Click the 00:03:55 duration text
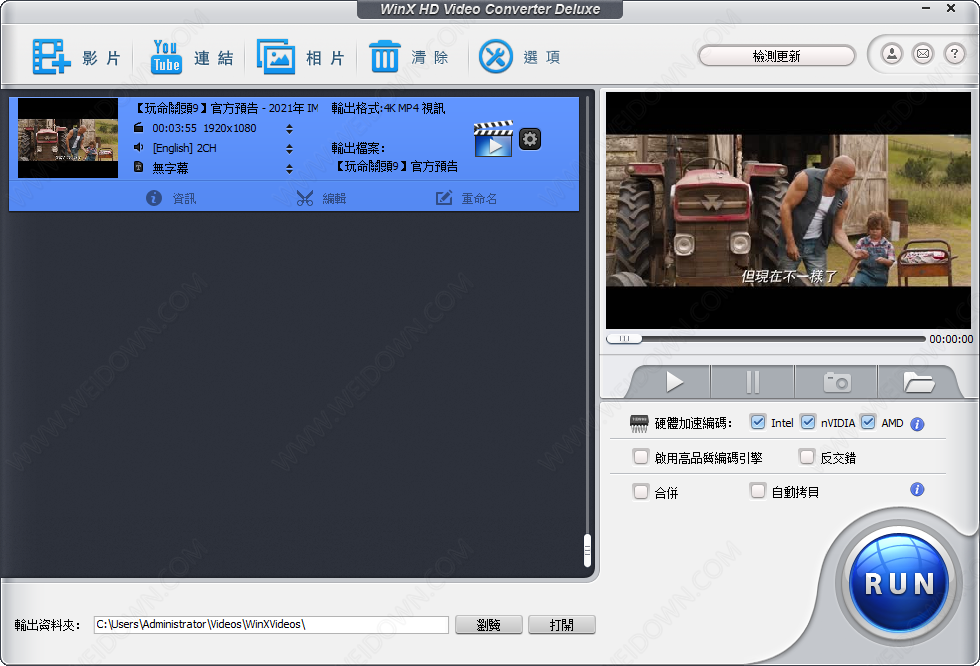 tap(174, 128)
